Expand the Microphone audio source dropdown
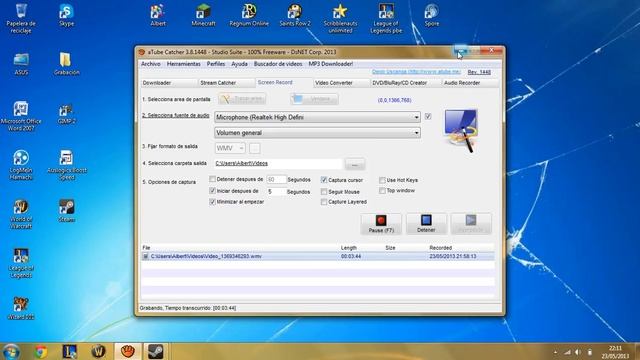Image resolution: width=640 pixels, height=360 pixels. point(416,117)
